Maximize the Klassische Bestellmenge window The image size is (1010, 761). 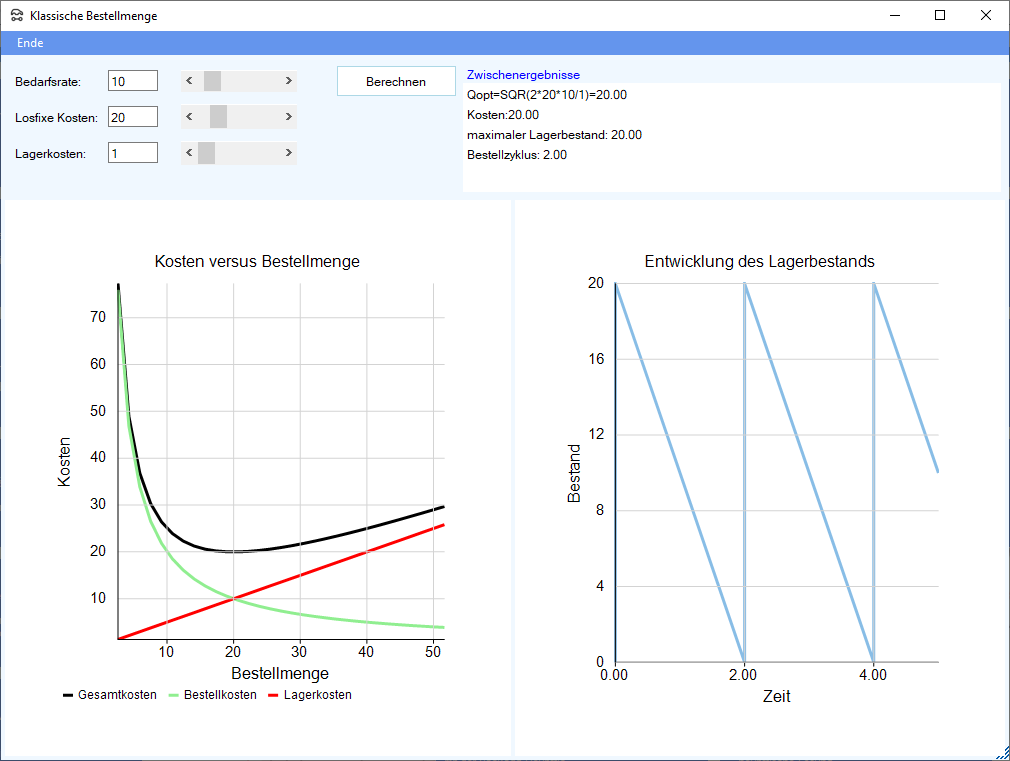(x=940, y=15)
